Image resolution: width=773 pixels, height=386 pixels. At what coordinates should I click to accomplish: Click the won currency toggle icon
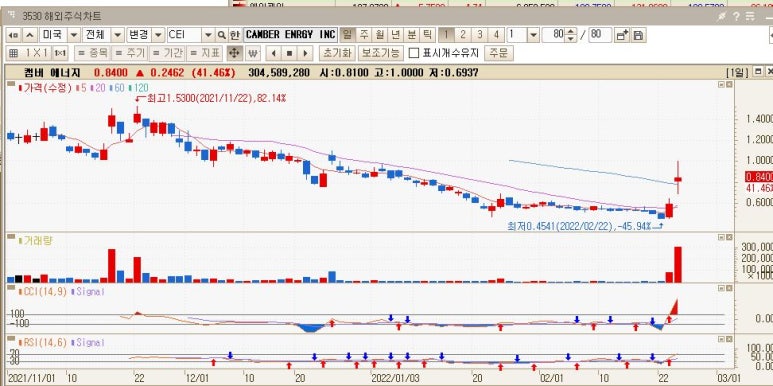[x=252, y=53]
